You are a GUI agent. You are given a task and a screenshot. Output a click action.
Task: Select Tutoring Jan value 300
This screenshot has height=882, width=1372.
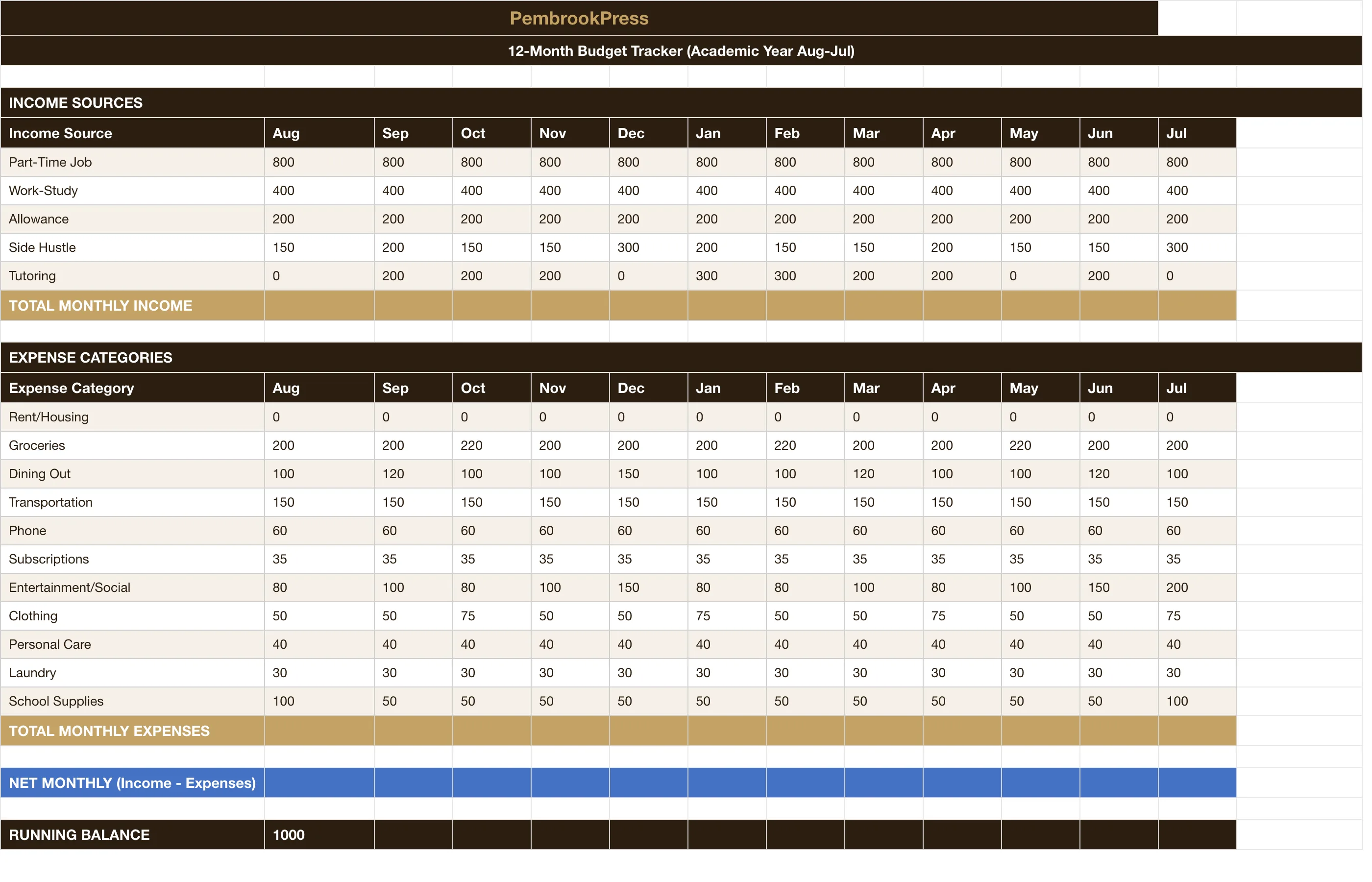click(727, 276)
